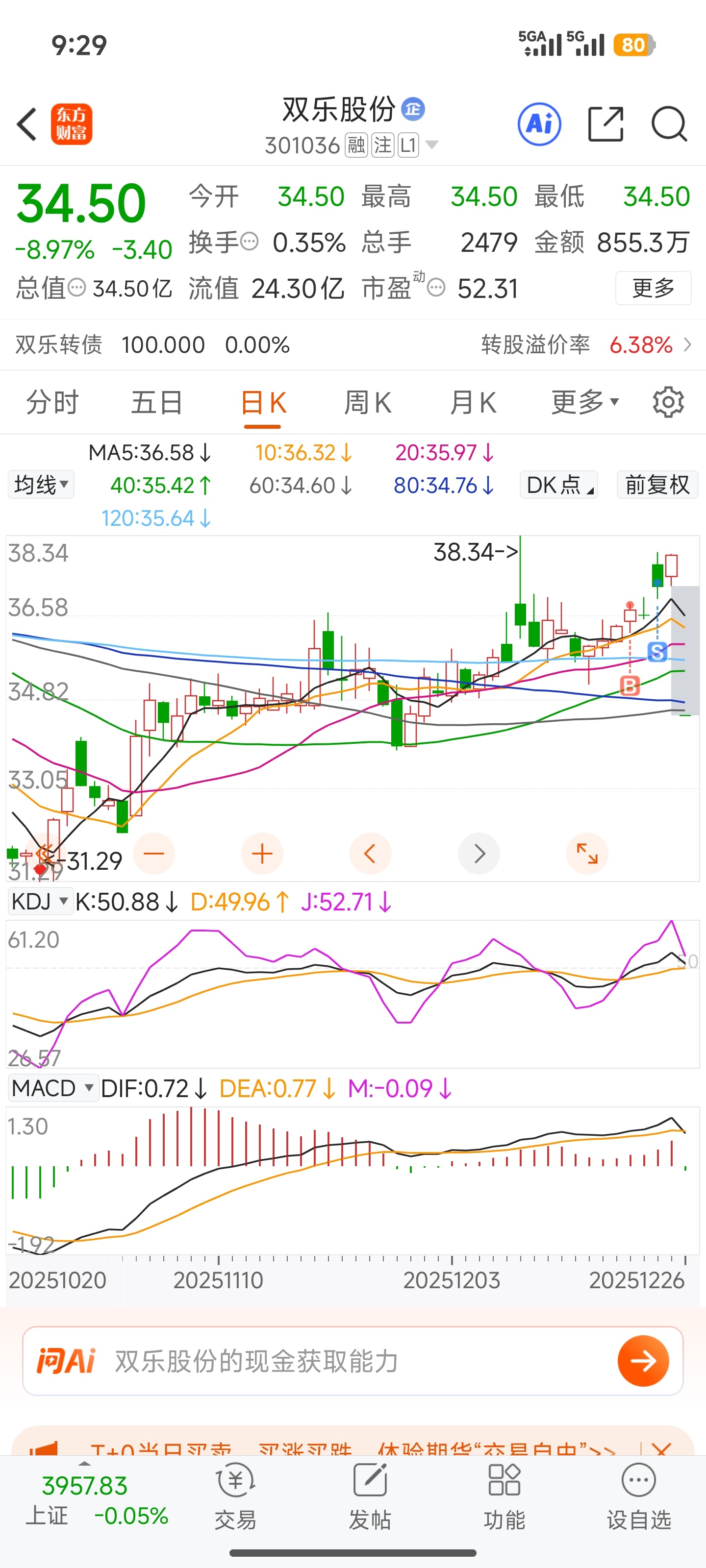Tap the blue 企 enterprise badge
The width and height of the screenshot is (706, 1568).
[x=413, y=110]
